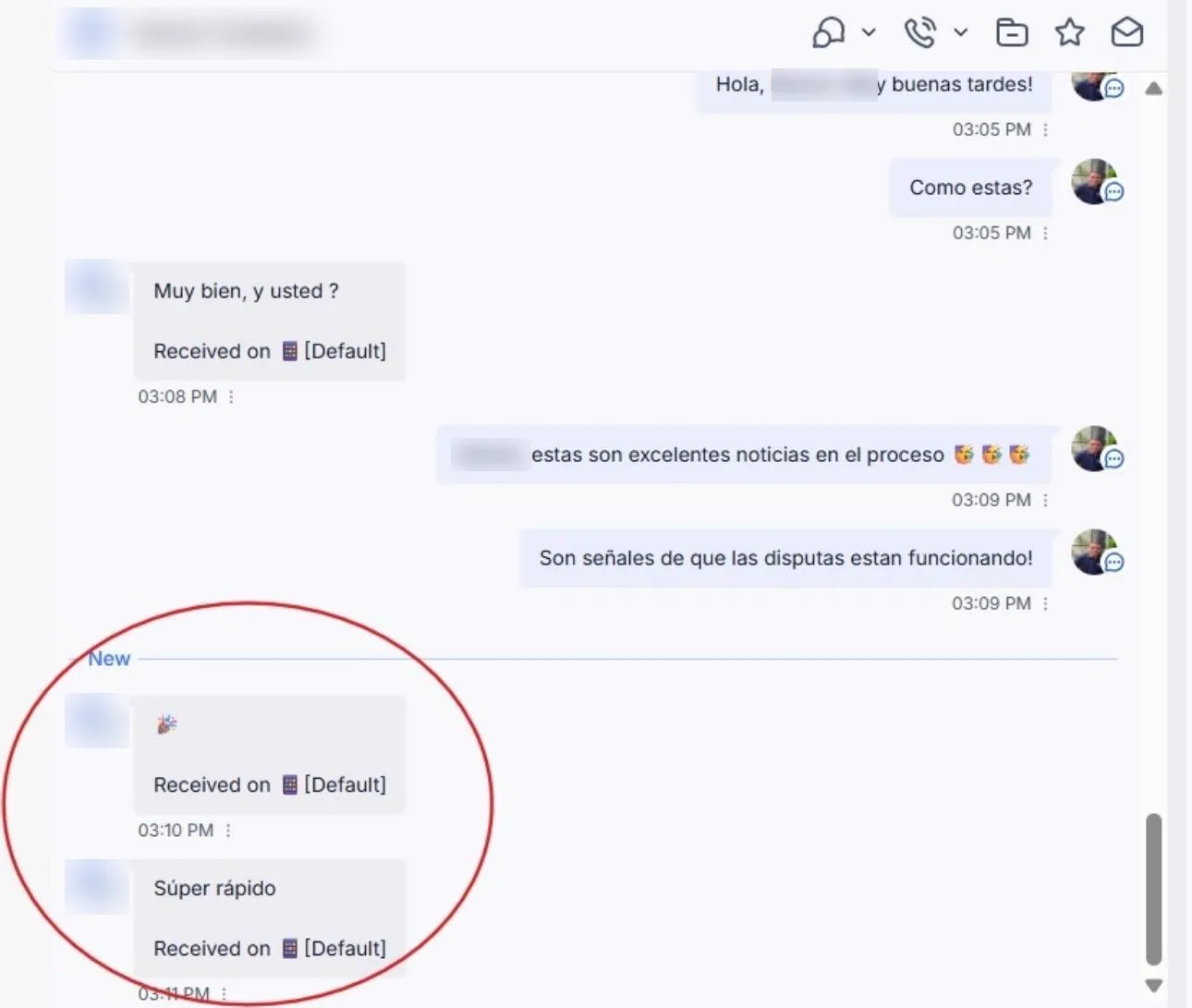Select 'Muy bien, y usted ?' message text

246,292
